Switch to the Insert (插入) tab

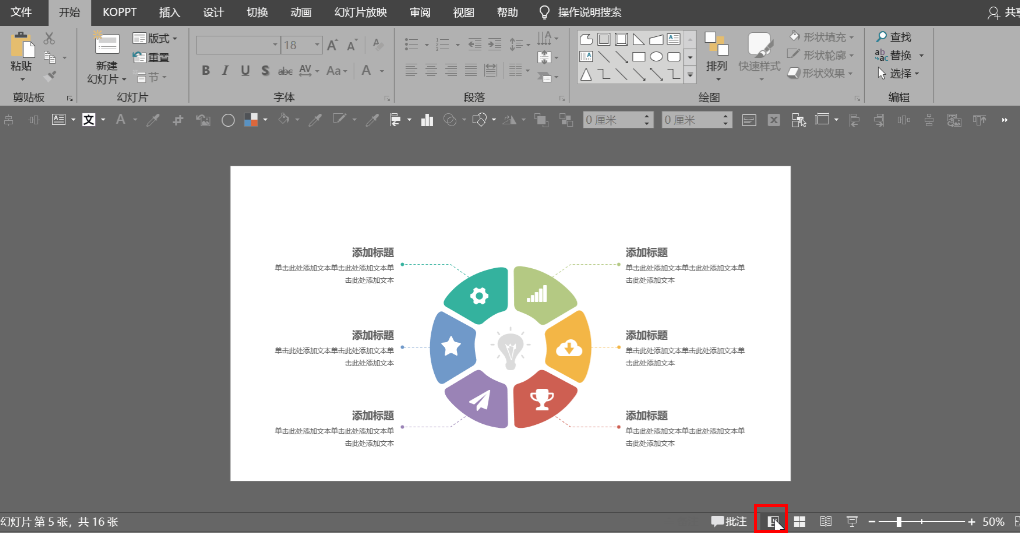coord(170,12)
